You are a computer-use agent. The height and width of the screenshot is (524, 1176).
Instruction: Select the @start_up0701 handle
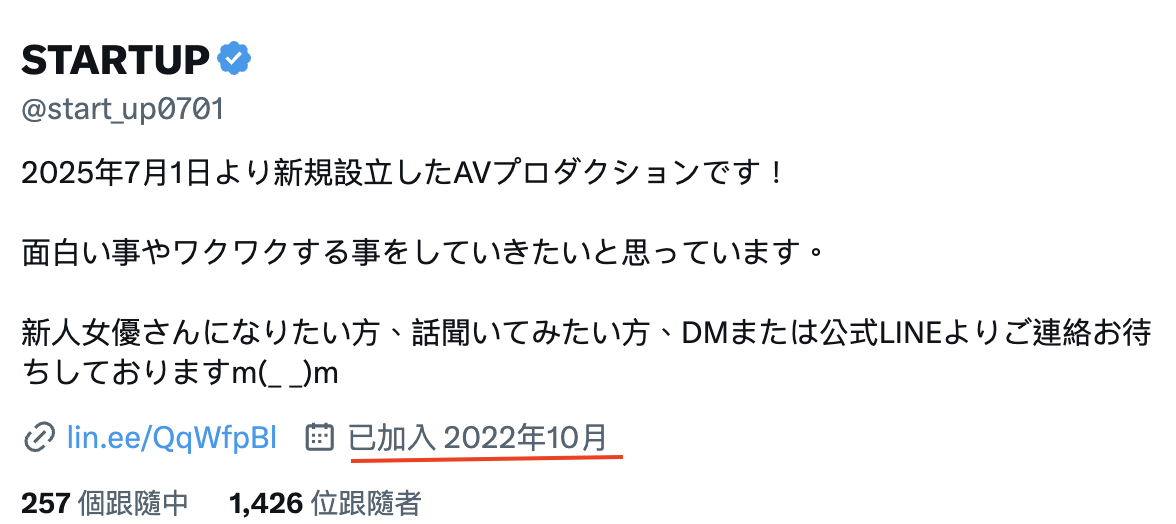click(122, 109)
